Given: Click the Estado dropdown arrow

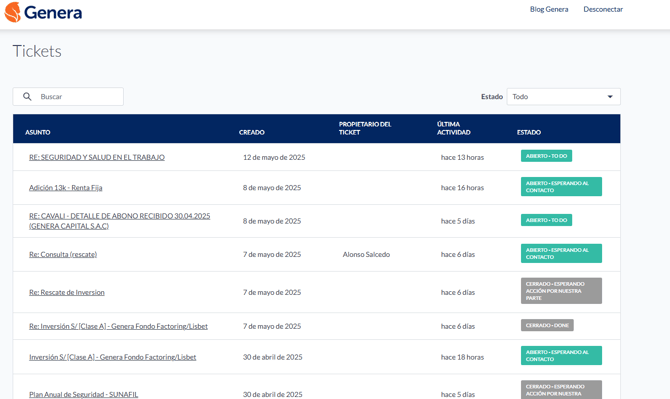Looking at the screenshot, I should point(610,97).
